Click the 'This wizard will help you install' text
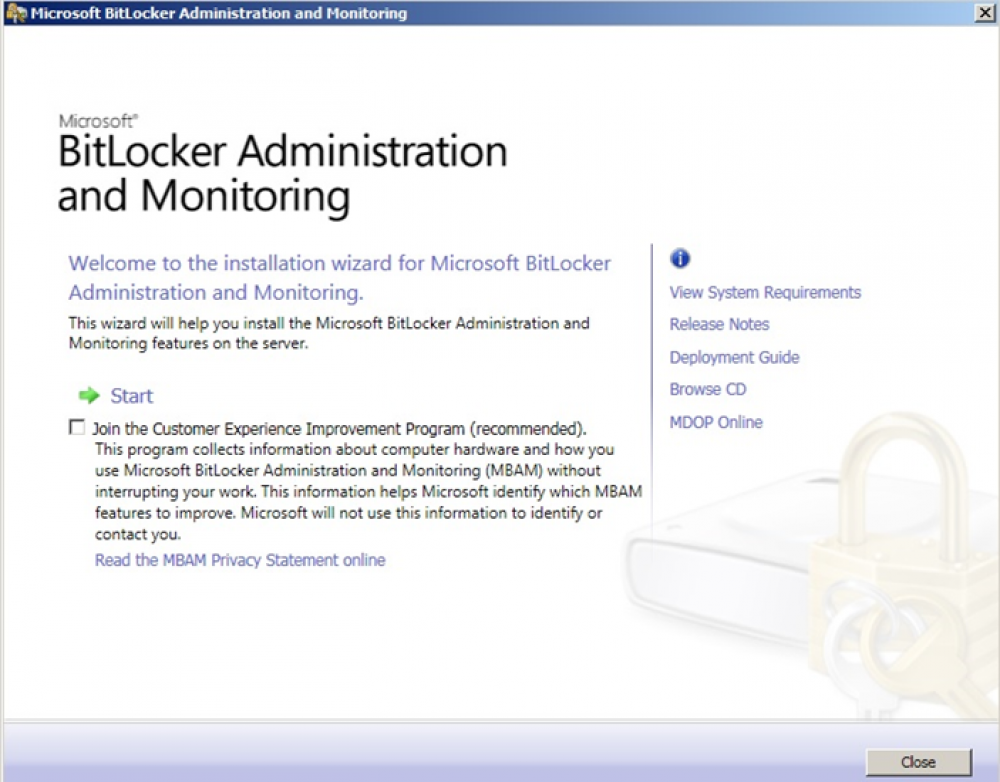1000x782 pixels. click(328, 333)
